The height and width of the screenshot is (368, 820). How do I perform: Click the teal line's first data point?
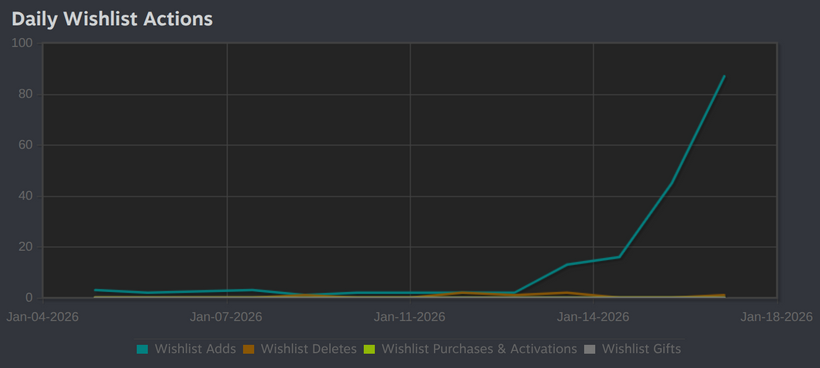pos(95,290)
